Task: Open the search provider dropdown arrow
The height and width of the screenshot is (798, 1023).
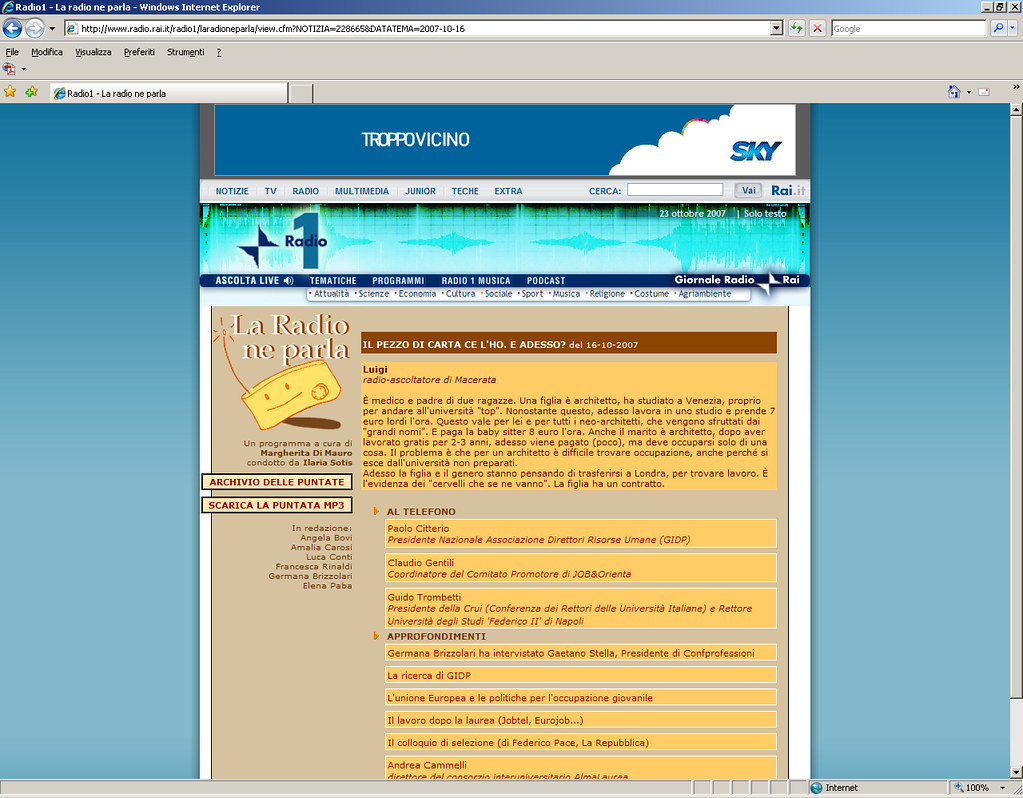Action: point(1012,28)
